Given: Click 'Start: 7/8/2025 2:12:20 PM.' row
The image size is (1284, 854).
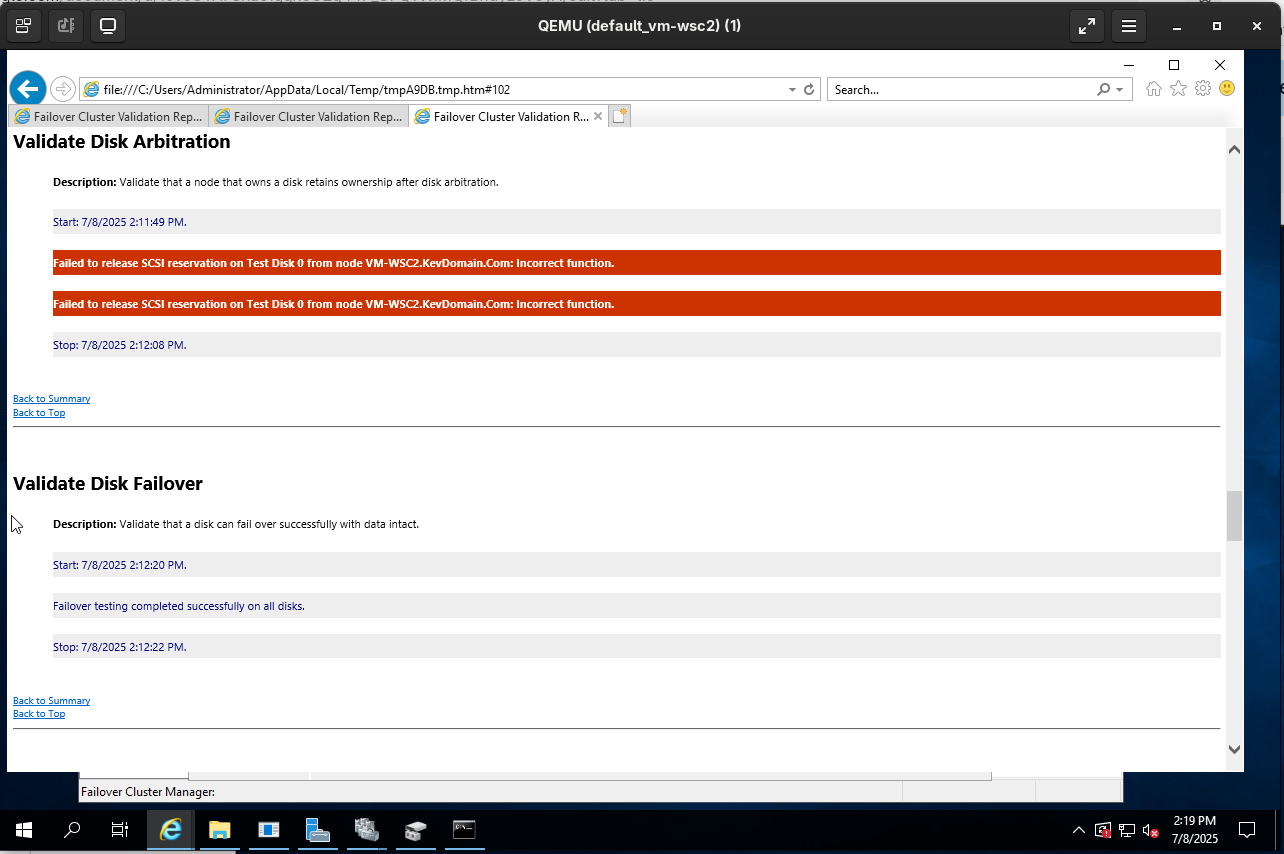Looking at the screenshot, I should [x=637, y=565].
